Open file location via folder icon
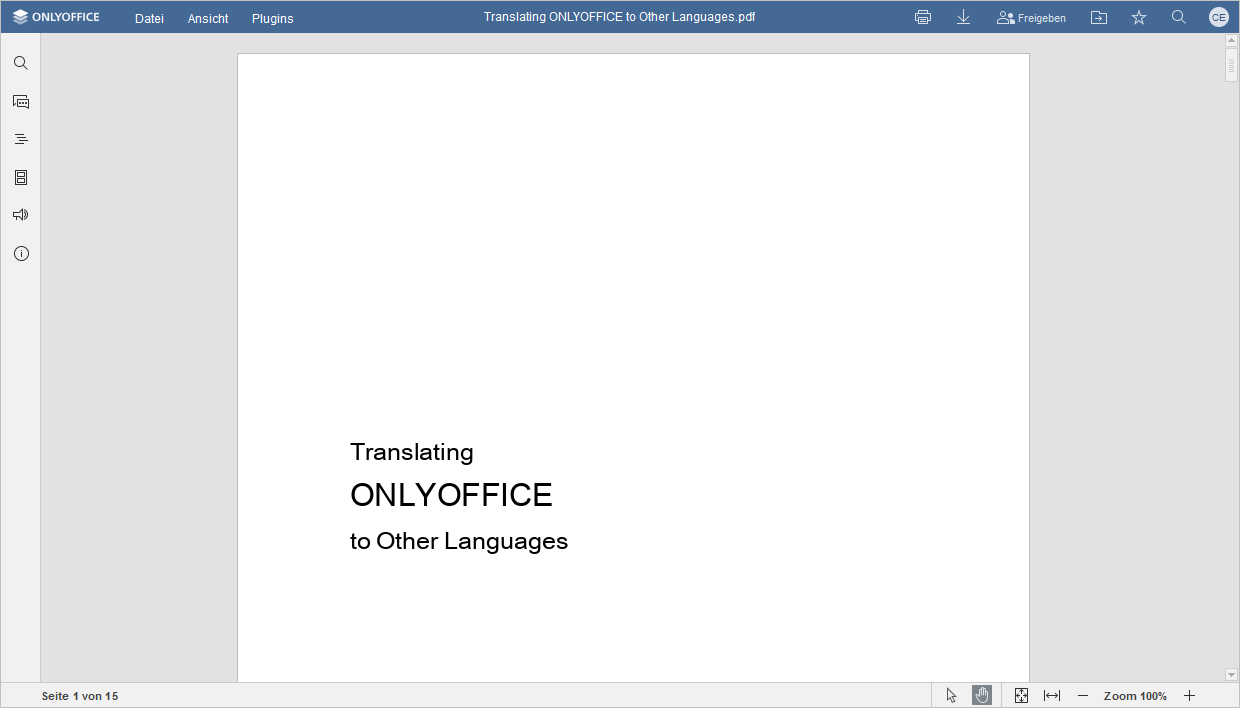The width and height of the screenshot is (1240, 708). 1098,17
